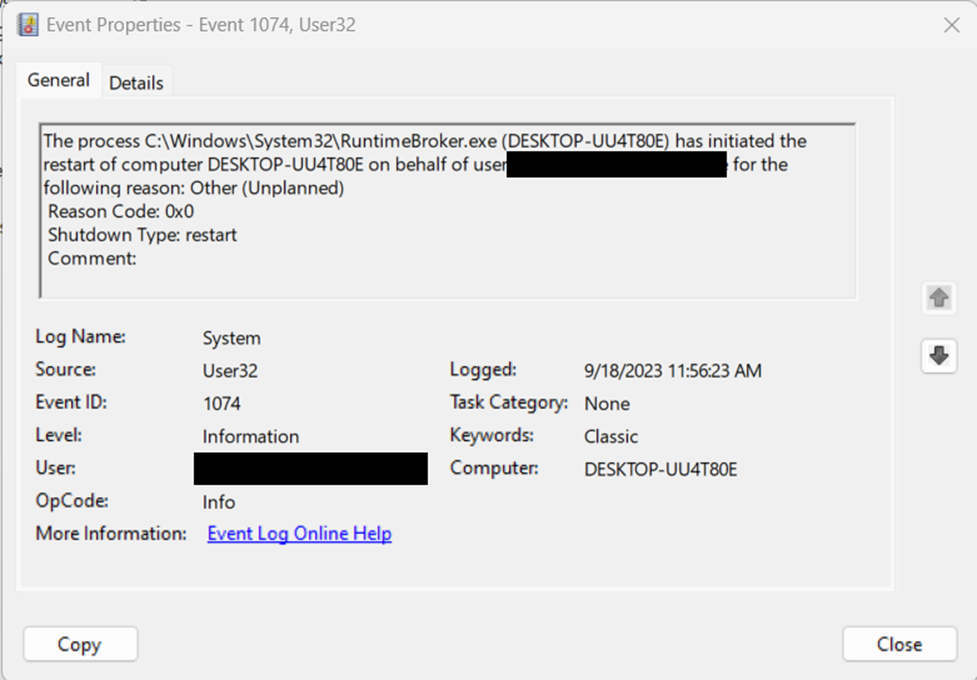Open the Details tab
977x680 pixels.
pyautogui.click(x=136, y=83)
